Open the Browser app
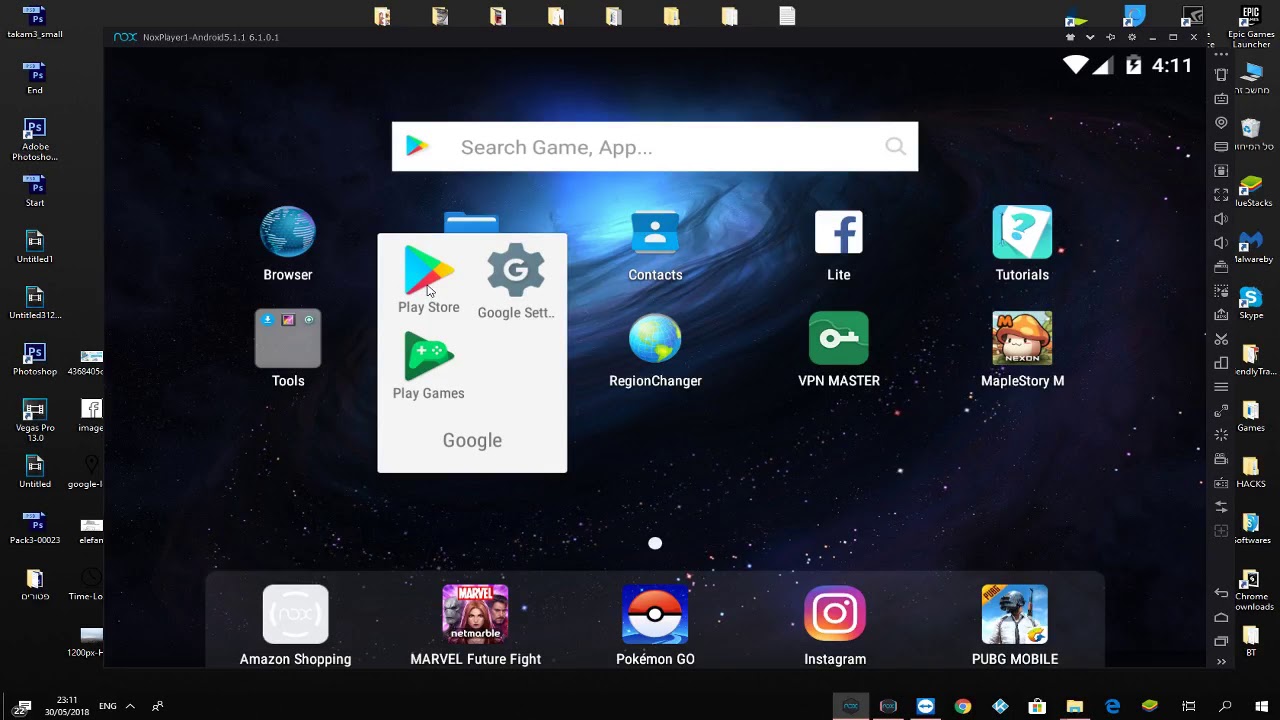 pyautogui.click(x=288, y=244)
